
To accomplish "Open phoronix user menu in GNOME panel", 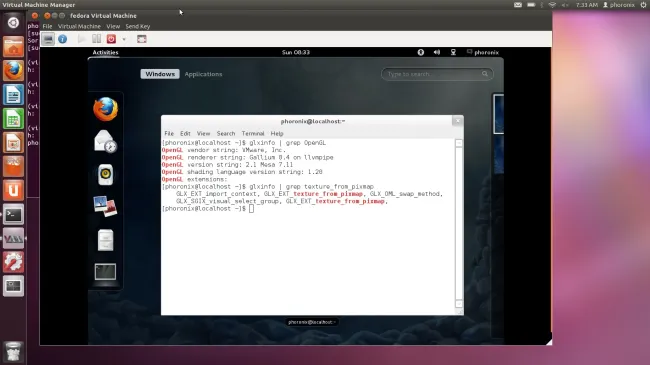I will pos(483,52).
